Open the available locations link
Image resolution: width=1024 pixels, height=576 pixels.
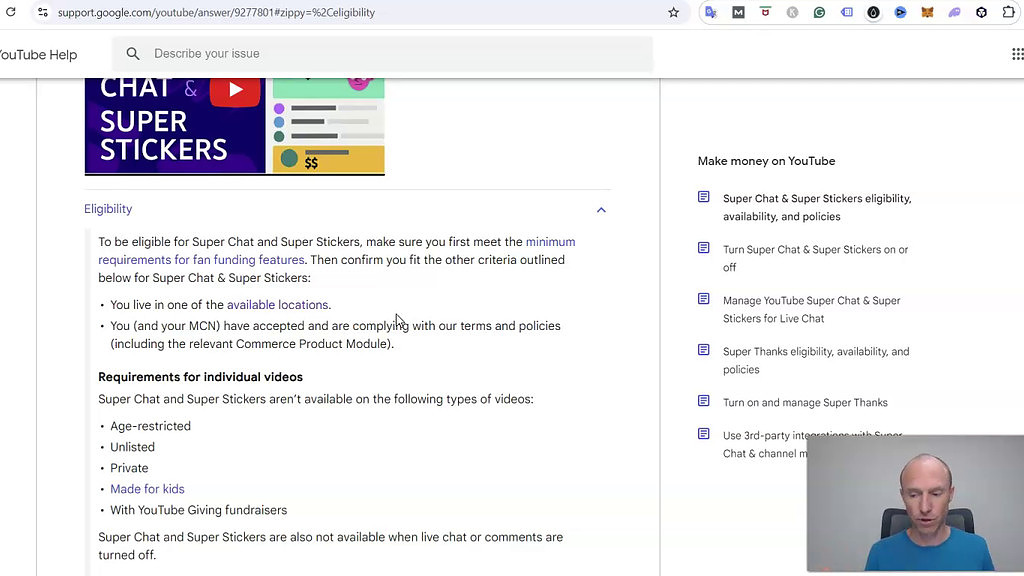click(277, 305)
